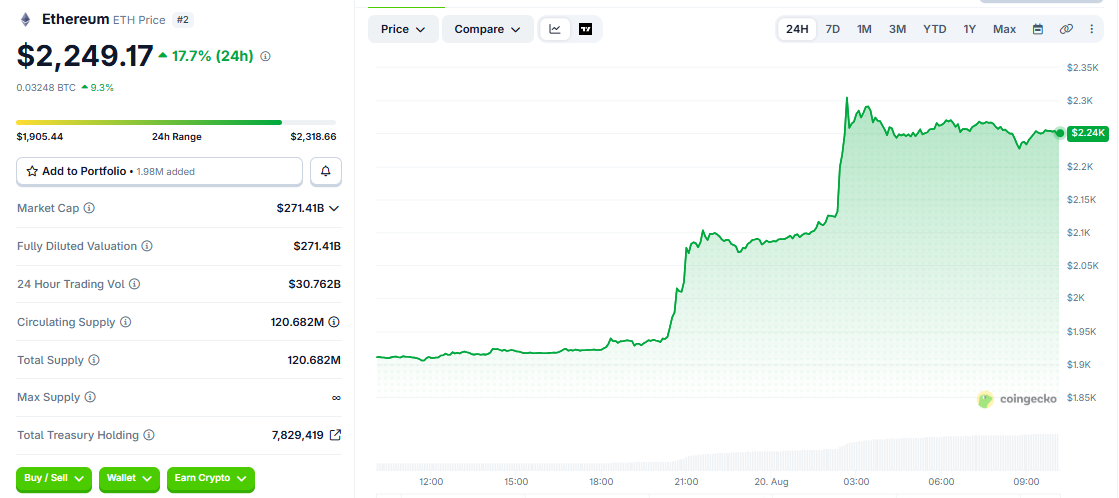Open the 24h price change info icon
This screenshot has width=1119, height=498.
[x=265, y=56]
